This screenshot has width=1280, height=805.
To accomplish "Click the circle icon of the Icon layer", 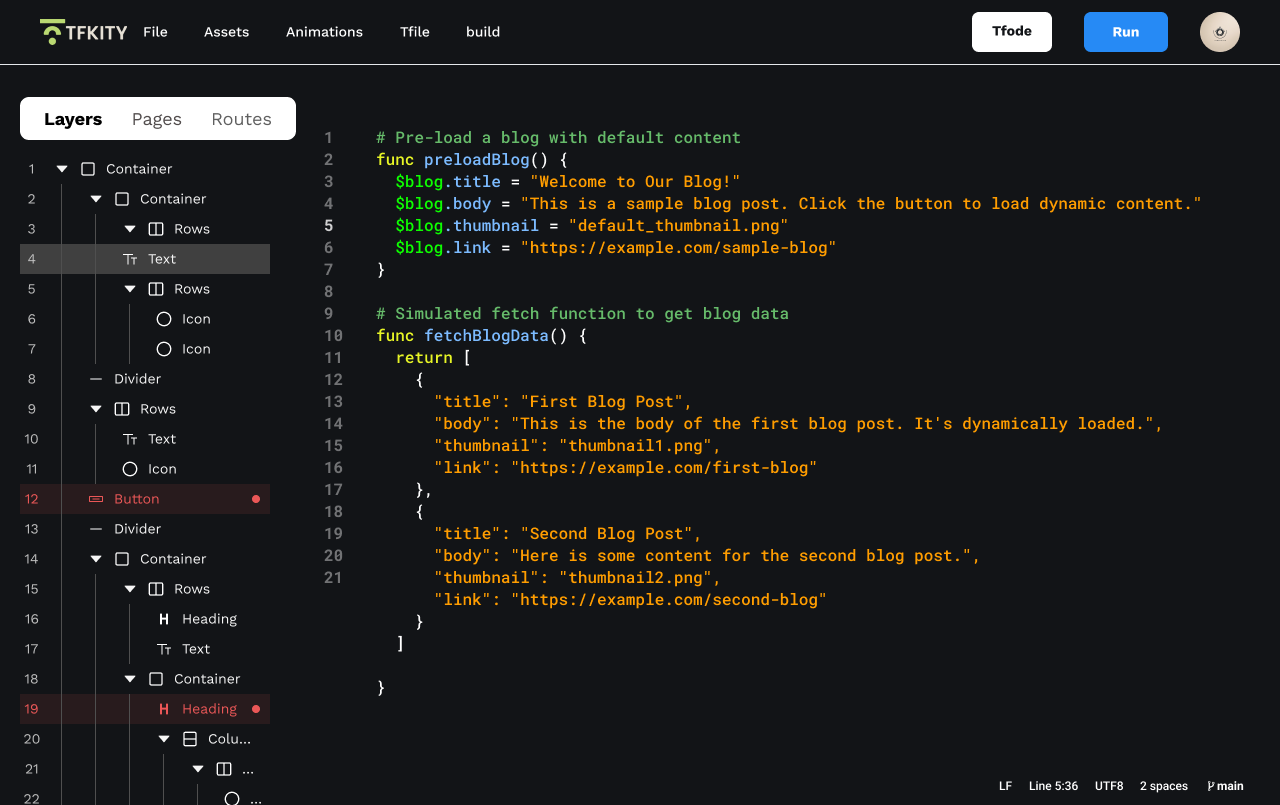I will (163, 318).
